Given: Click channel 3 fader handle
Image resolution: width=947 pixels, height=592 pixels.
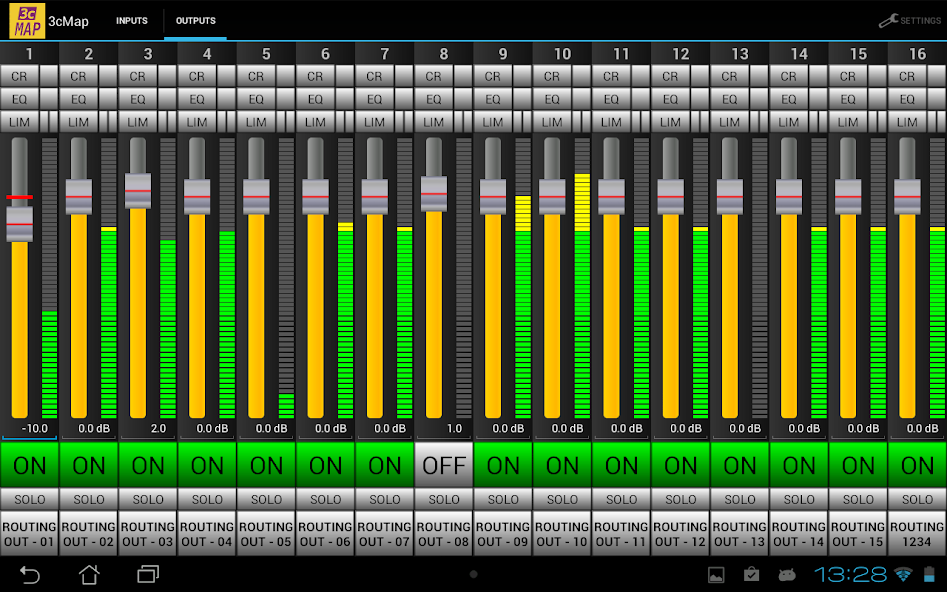Looking at the screenshot, I should 138,190.
